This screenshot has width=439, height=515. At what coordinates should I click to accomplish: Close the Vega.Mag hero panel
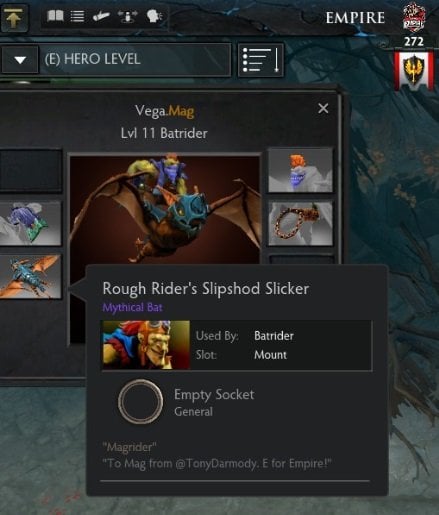click(323, 108)
